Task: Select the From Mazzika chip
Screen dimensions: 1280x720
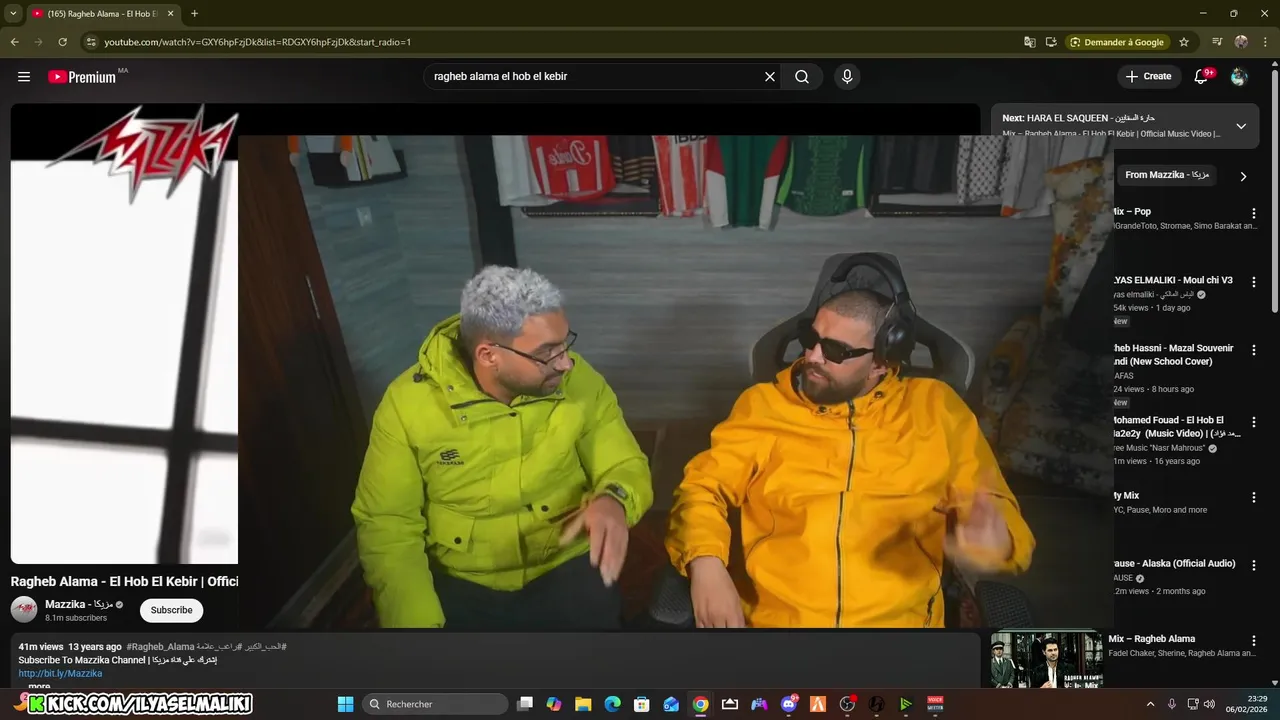Action: point(1166,175)
